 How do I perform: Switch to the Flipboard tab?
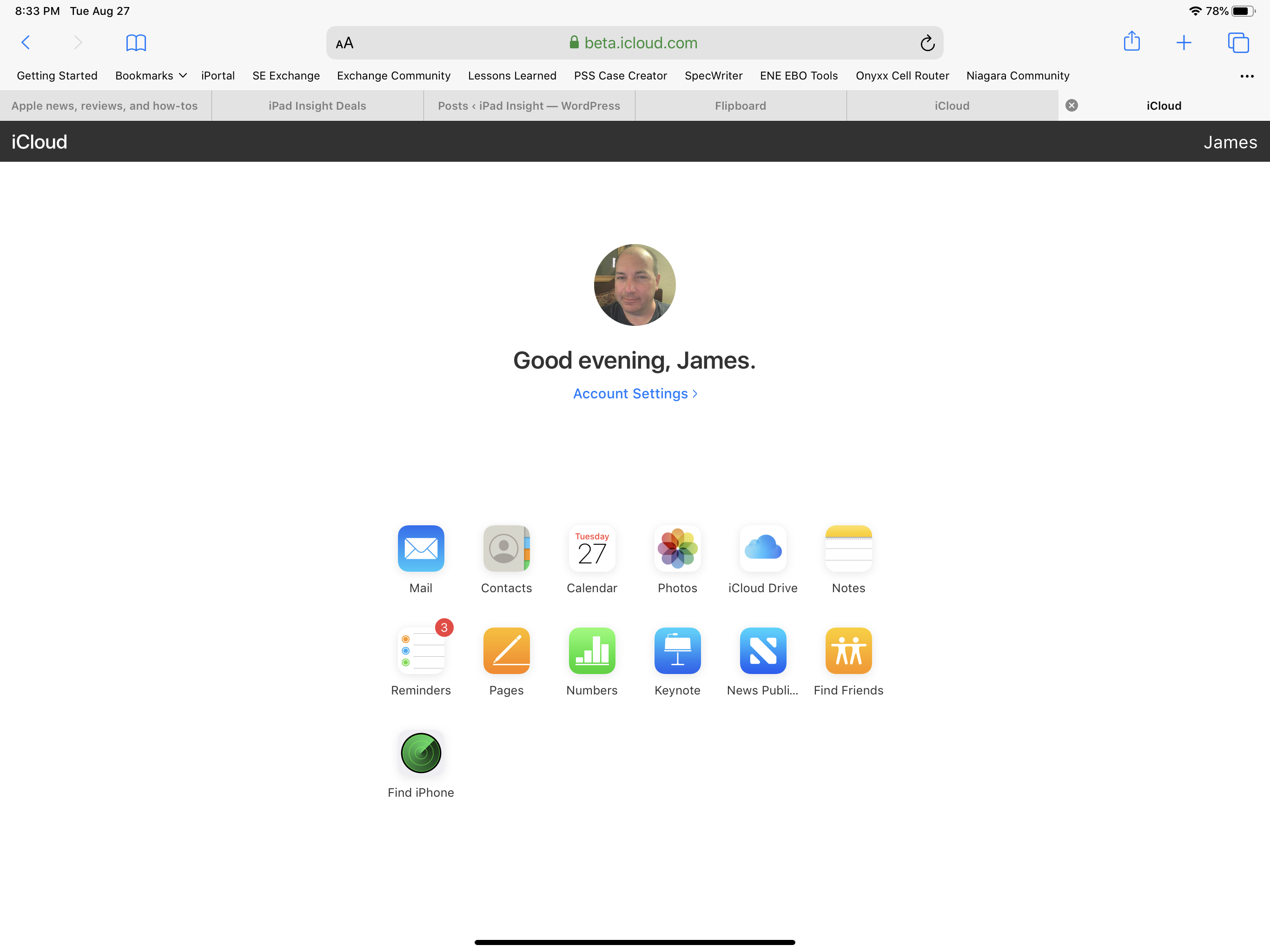[741, 105]
